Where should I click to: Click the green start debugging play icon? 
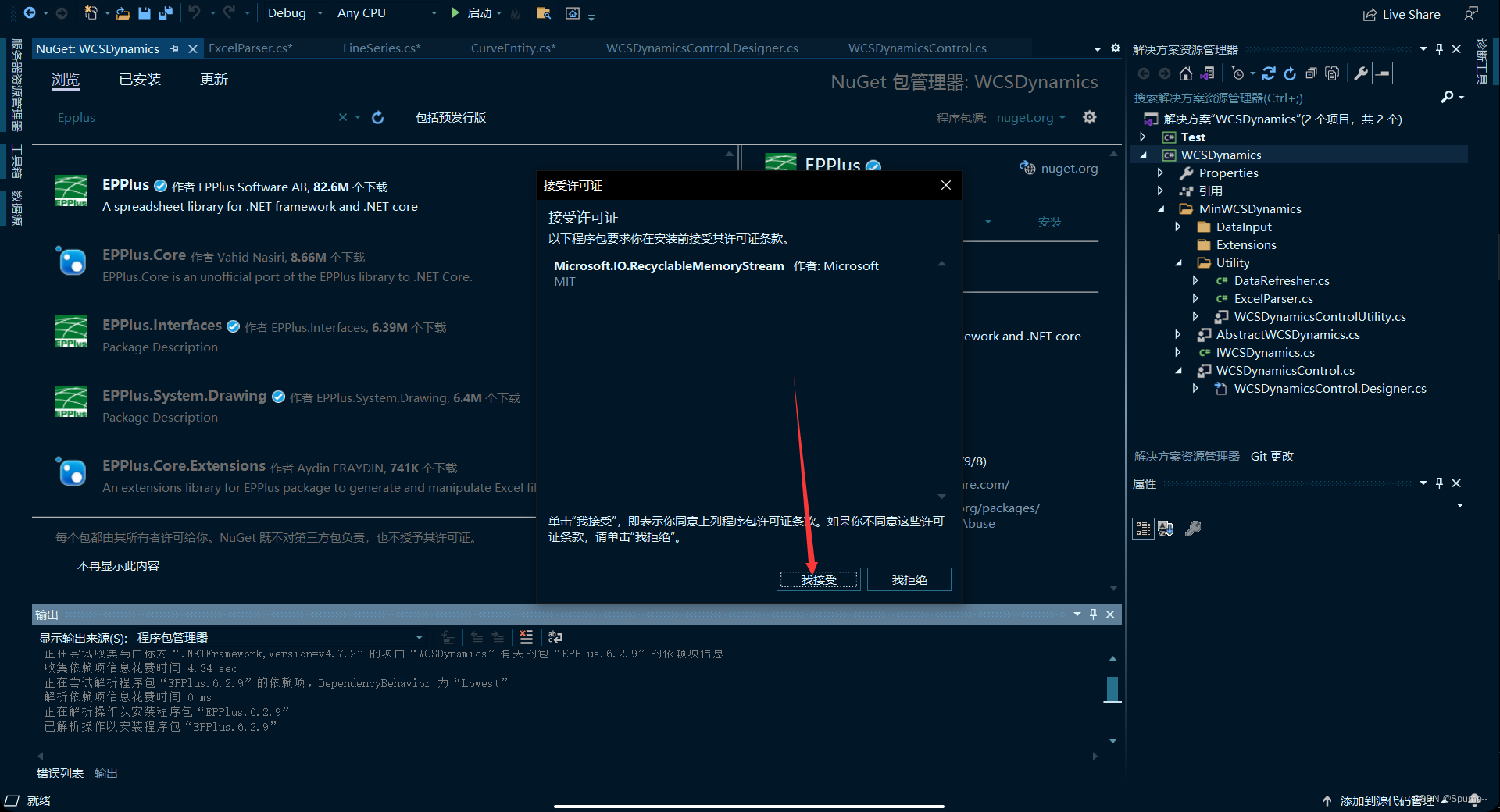click(x=455, y=12)
